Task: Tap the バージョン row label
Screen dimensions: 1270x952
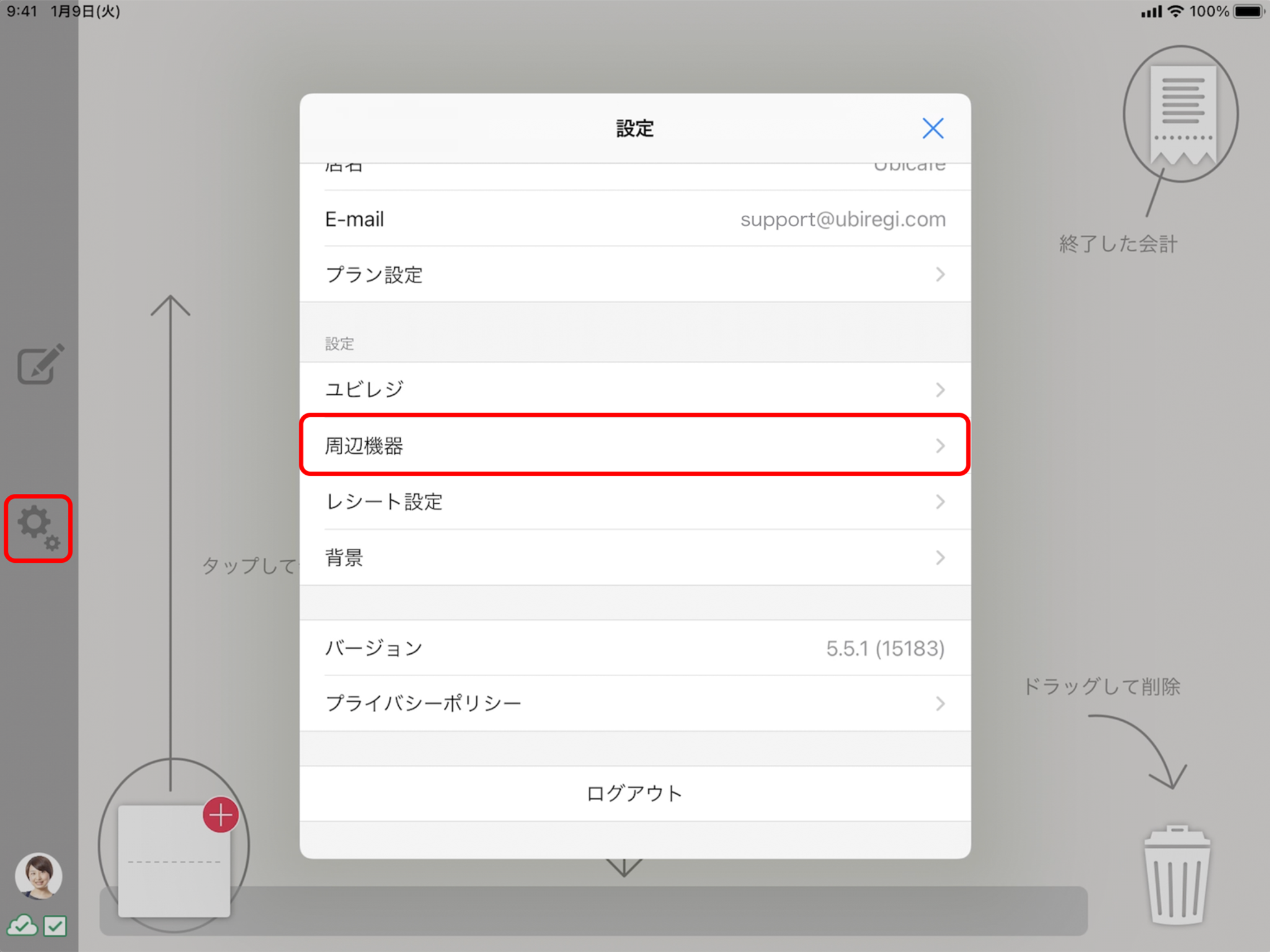Action: (374, 648)
